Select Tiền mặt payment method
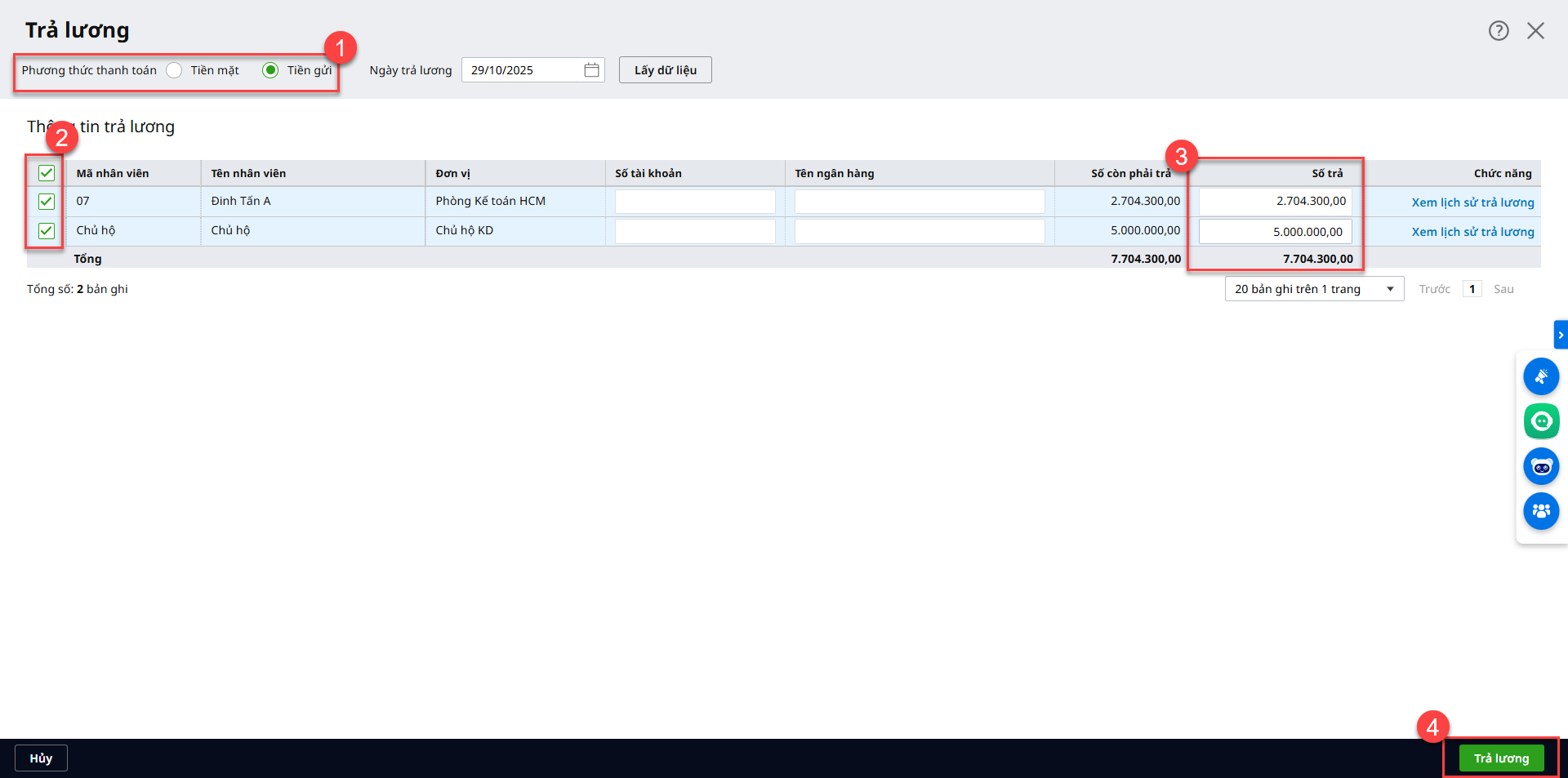Screen dimensions: 1568x778 coord(174,70)
